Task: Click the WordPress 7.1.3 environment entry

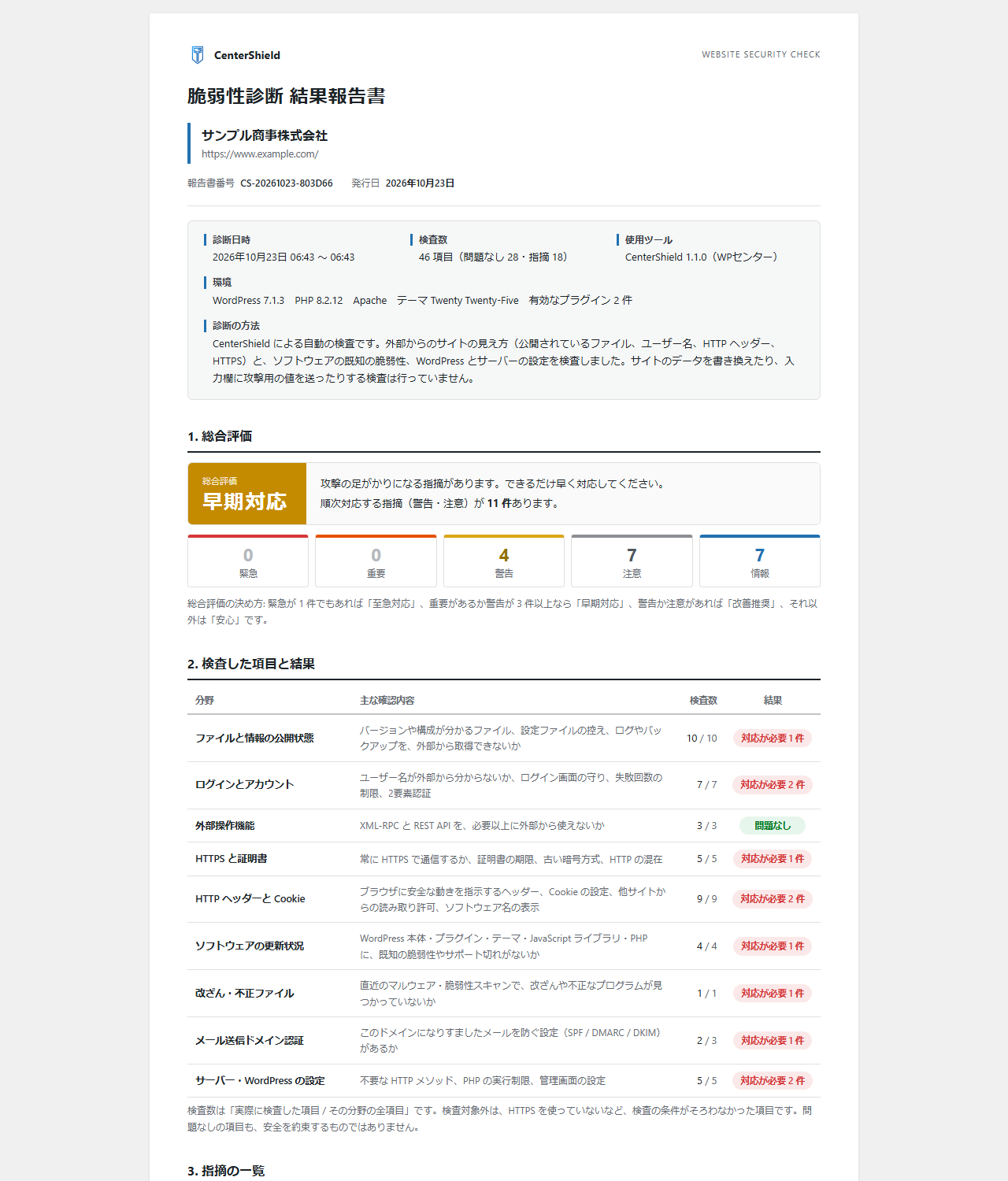Action: coord(248,301)
